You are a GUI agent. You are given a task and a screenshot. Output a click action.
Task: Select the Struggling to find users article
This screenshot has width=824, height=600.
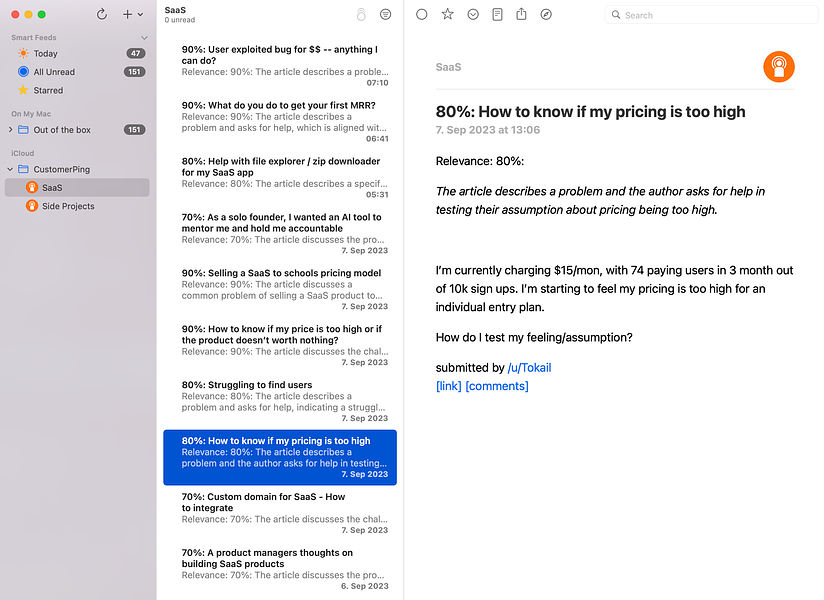[x=280, y=401]
